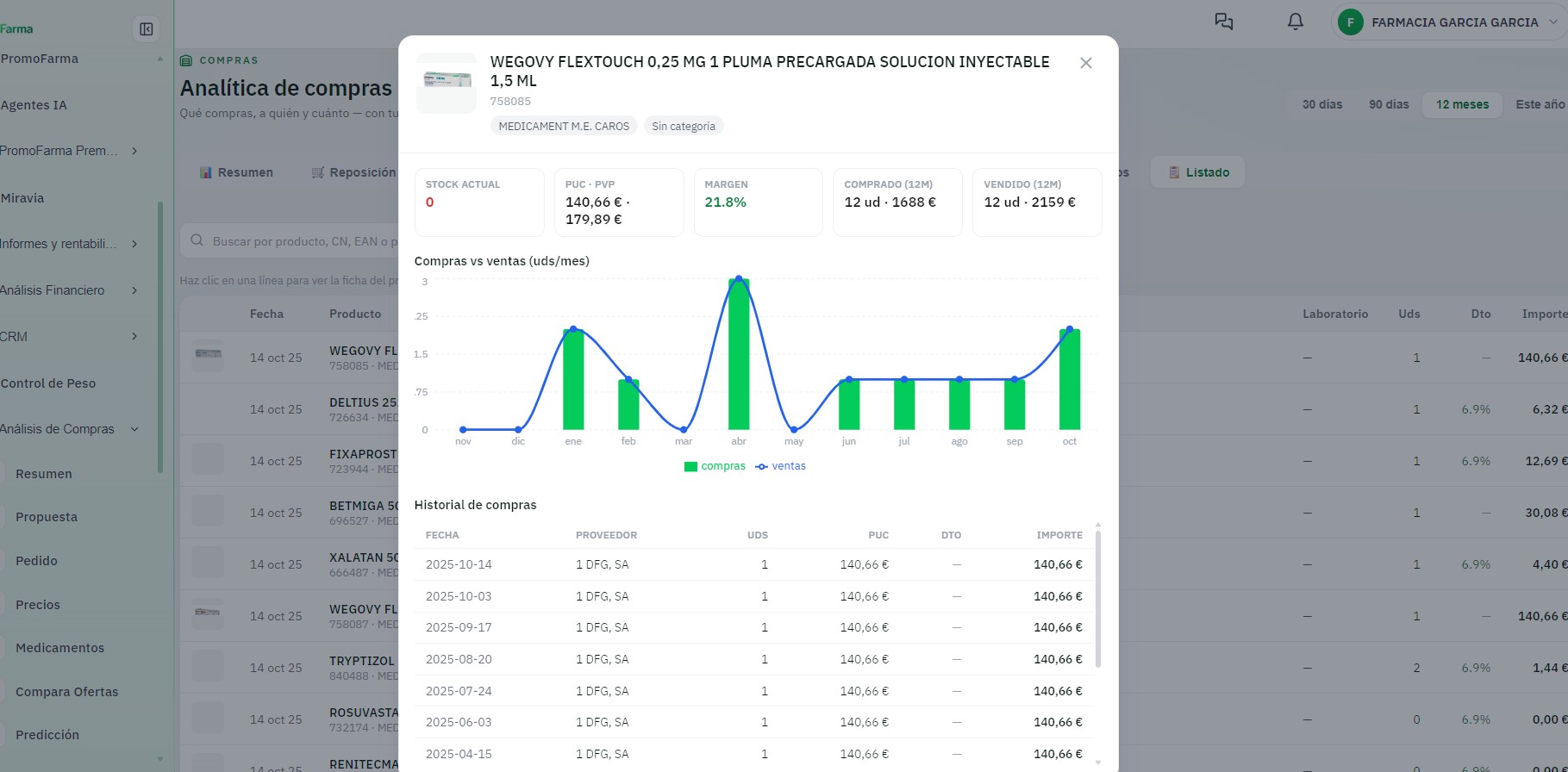1568x772 pixels.
Task: Open Miravia in sidebar
Action: click(22, 198)
